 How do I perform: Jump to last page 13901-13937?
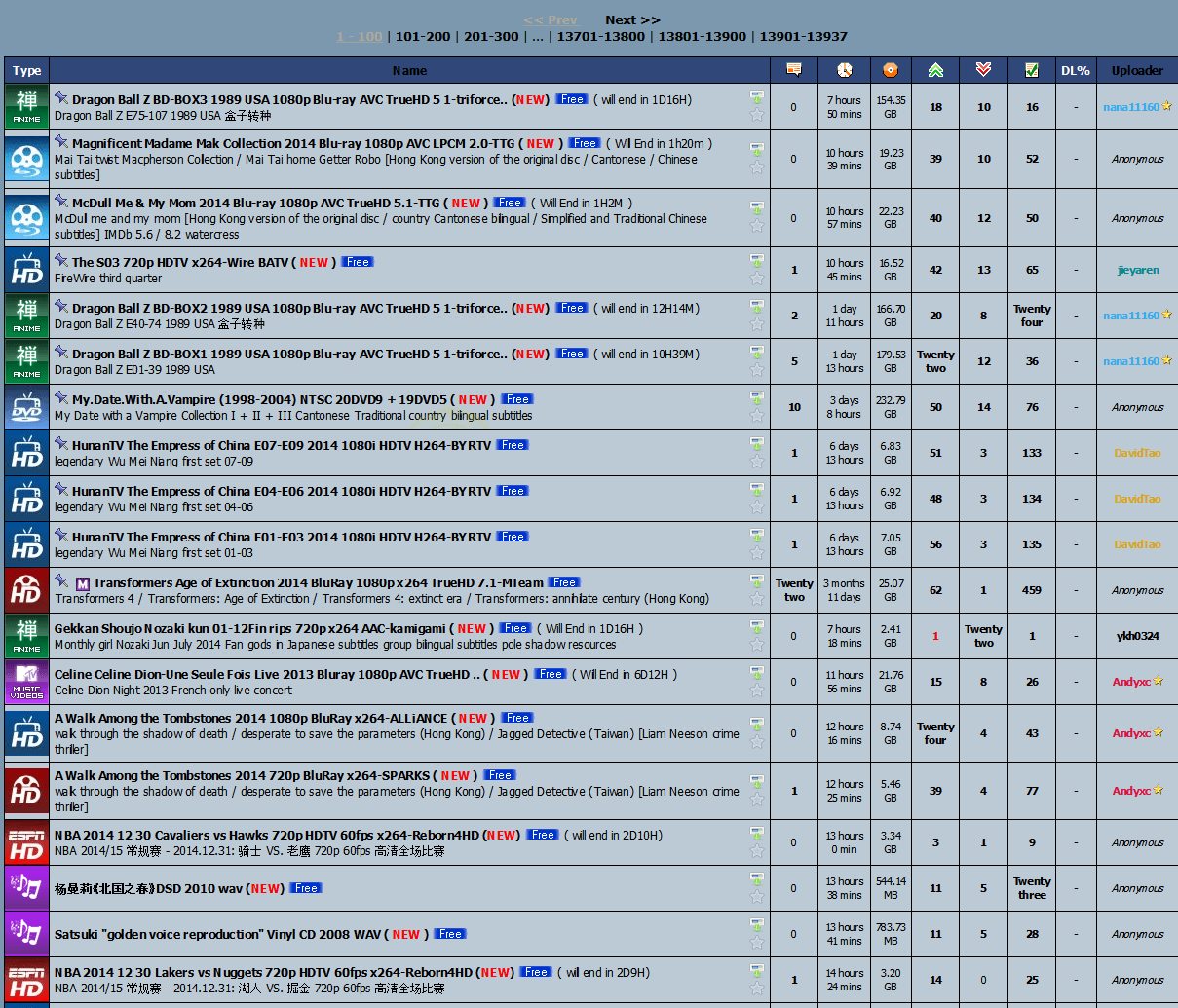pyautogui.click(x=804, y=36)
